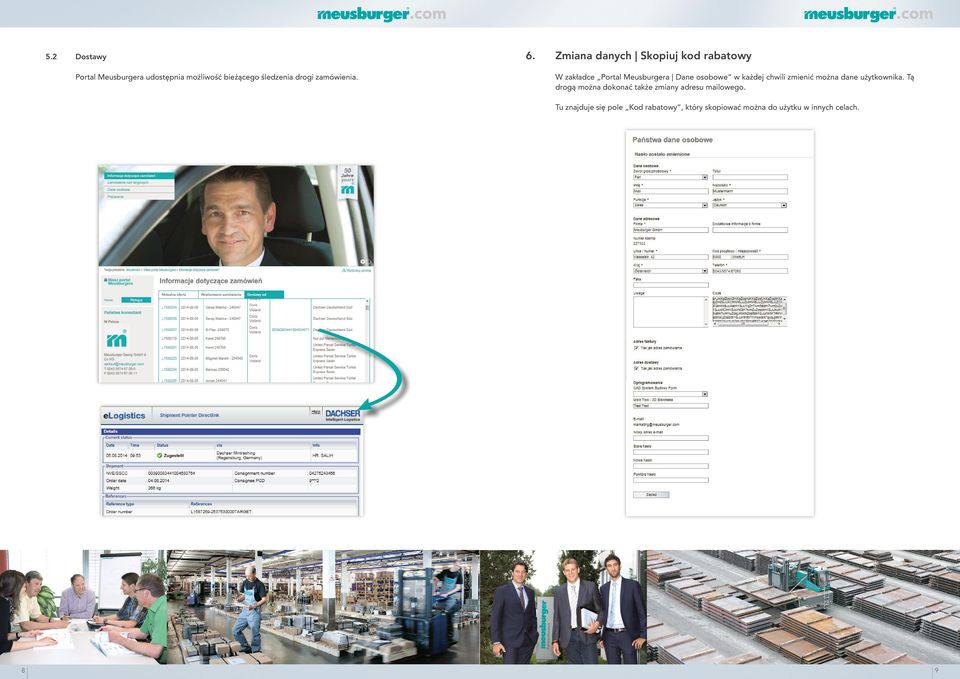Click the small help icon beside the DACHSER logo
This screenshot has height=679, width=960.
click(x=315, y=412)
